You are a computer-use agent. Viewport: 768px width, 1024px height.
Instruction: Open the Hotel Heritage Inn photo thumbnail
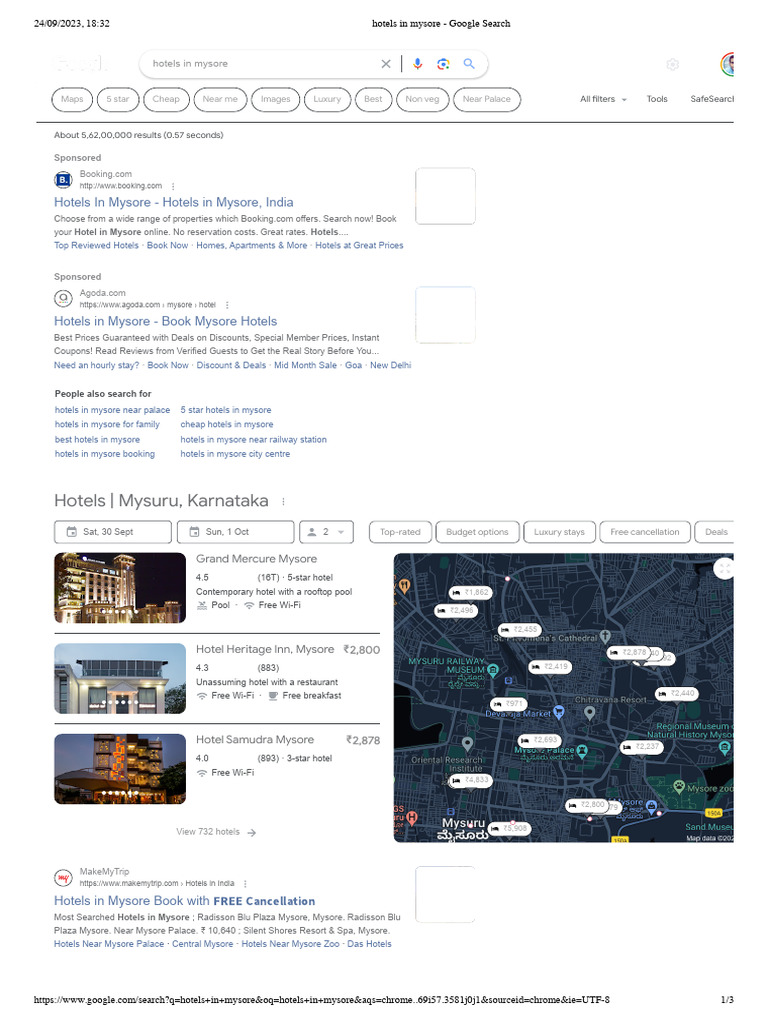pyautogui.click(x=120, y=679)
